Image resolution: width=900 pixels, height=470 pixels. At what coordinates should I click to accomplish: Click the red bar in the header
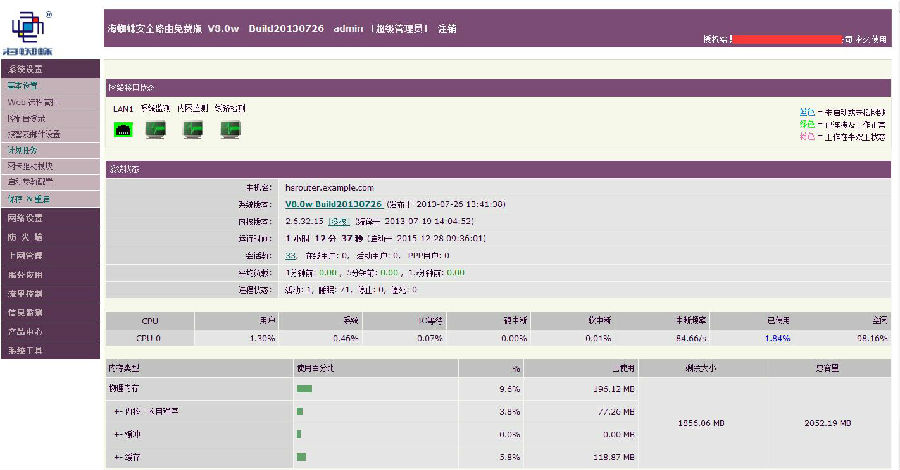coord(787,39)
